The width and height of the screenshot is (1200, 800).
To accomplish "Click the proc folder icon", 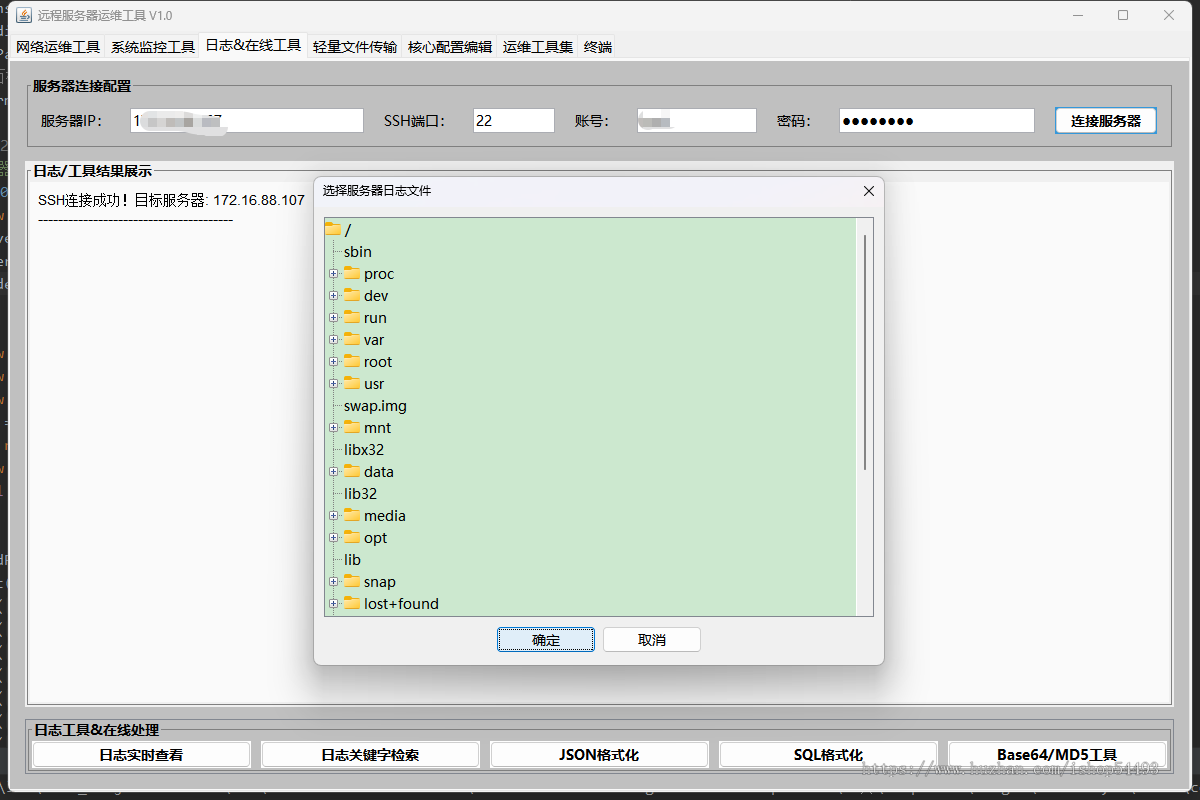I will click(x=351, y=273).
